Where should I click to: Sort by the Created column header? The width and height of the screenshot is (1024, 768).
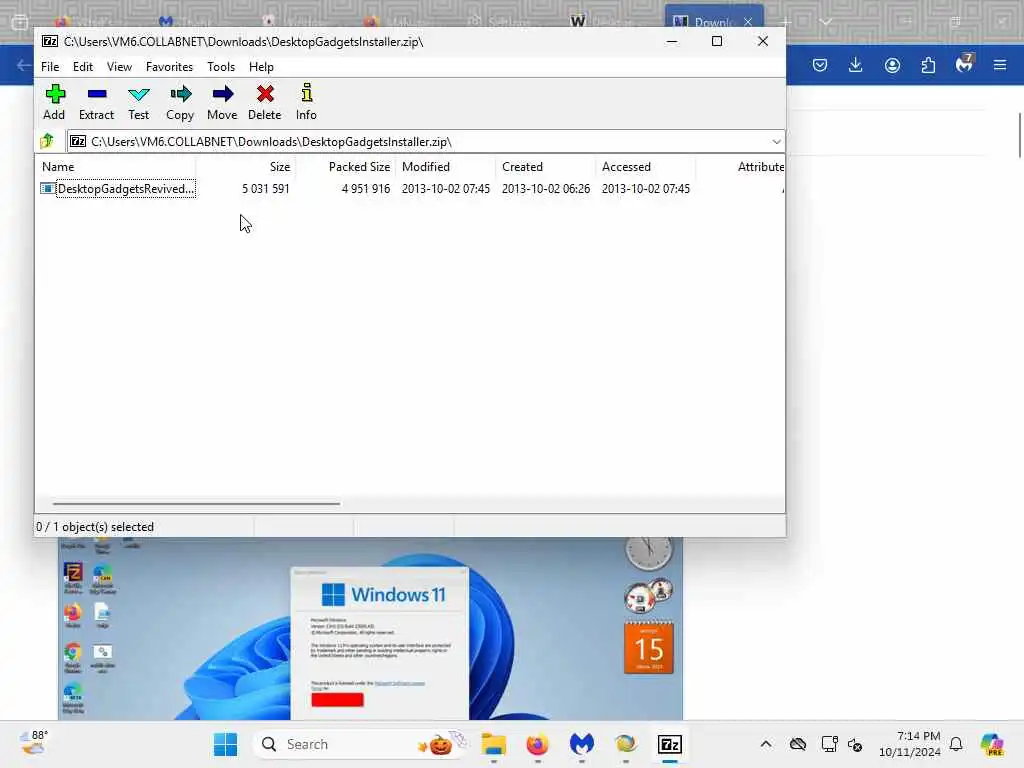545,167
